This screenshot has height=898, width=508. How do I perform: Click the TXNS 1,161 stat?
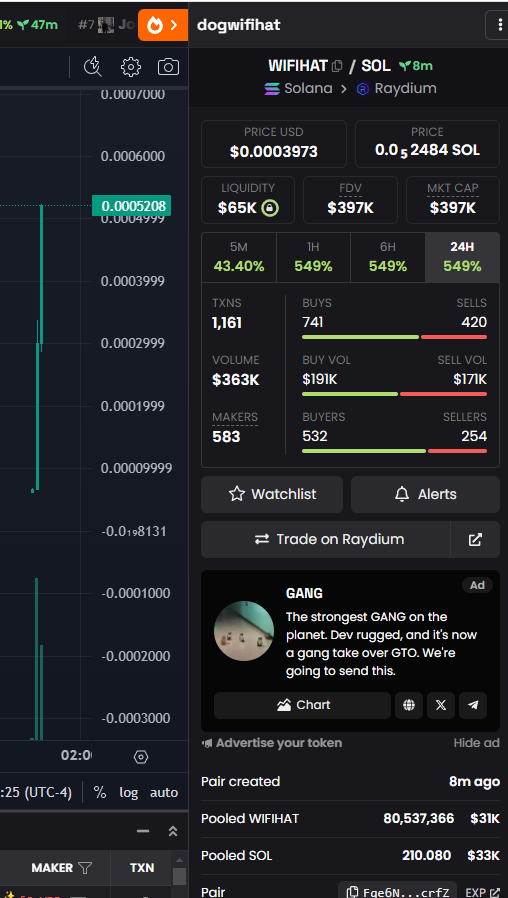coord(227,313)
